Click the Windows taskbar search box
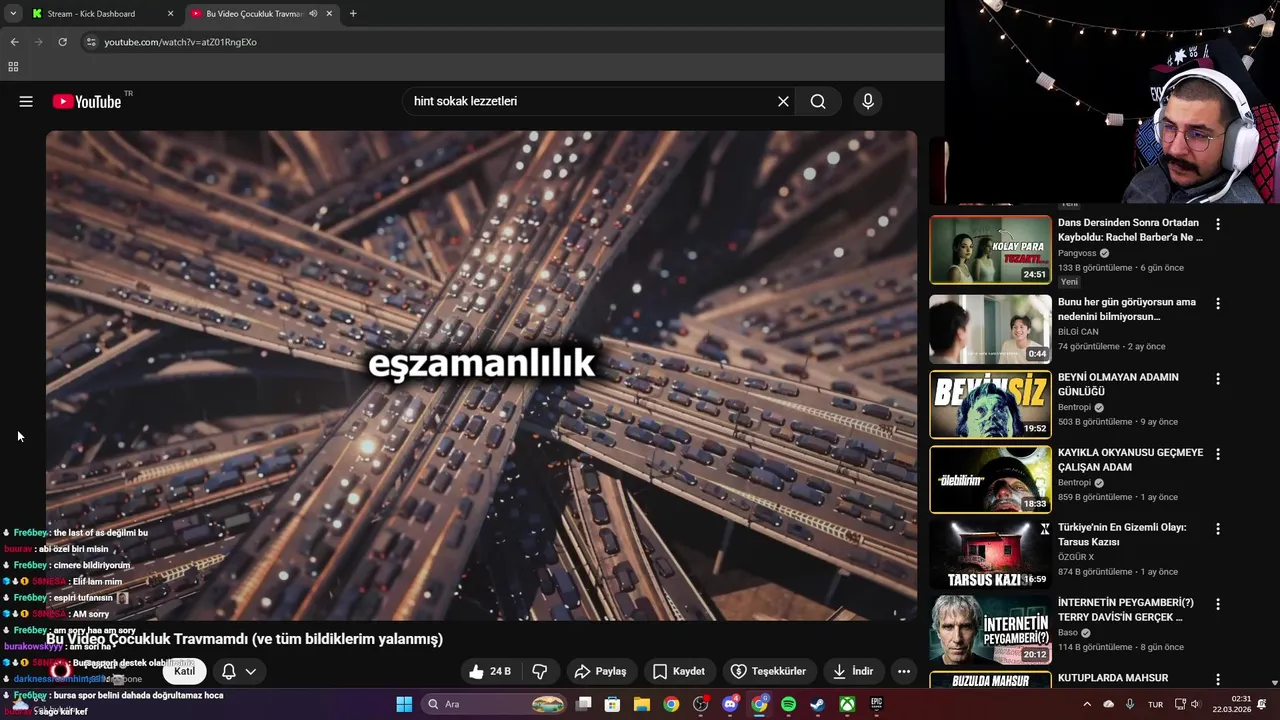 coord(494,704)
